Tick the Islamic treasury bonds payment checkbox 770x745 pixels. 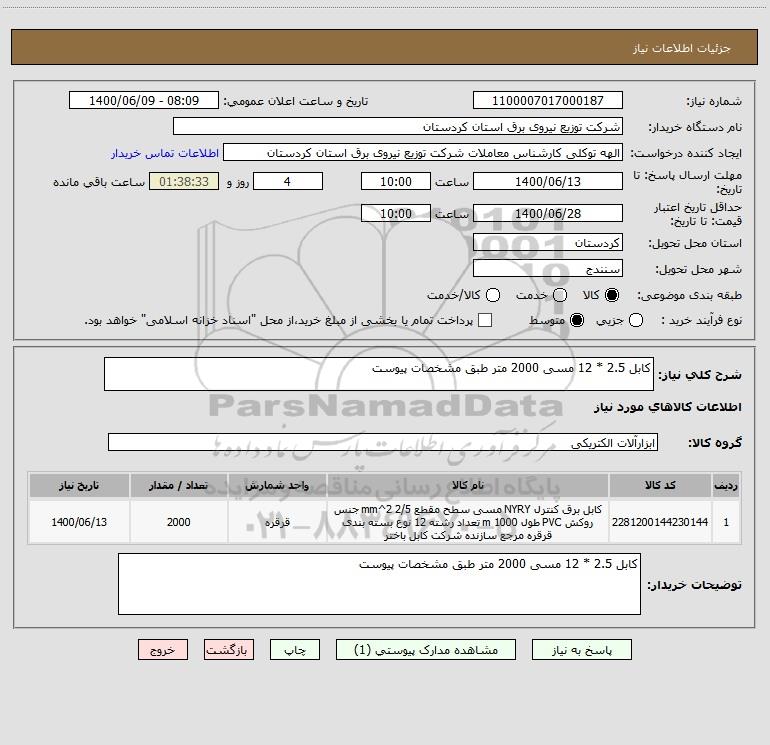click(x=485, y=320)
